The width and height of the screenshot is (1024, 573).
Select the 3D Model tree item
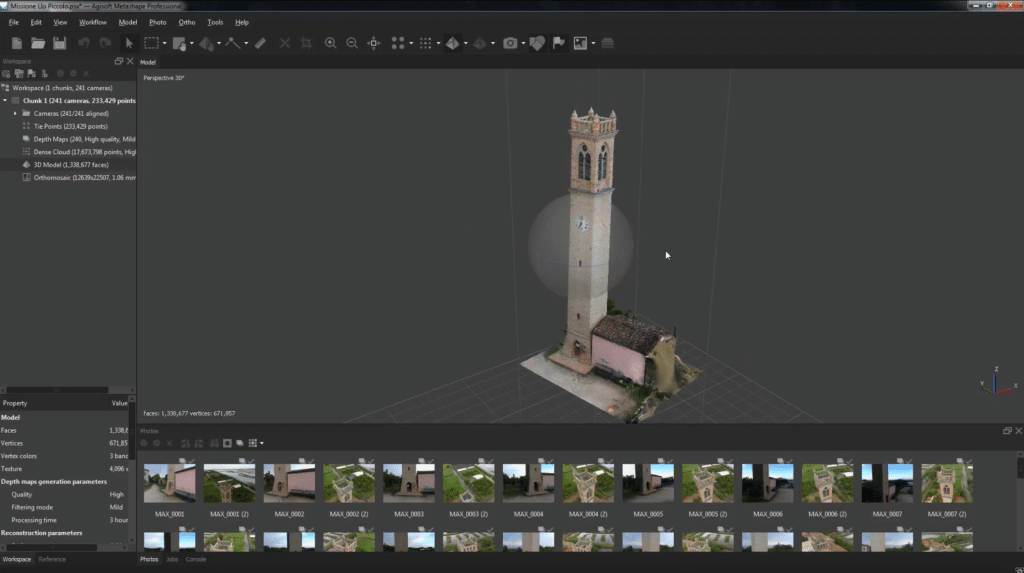tap(71, 165)
